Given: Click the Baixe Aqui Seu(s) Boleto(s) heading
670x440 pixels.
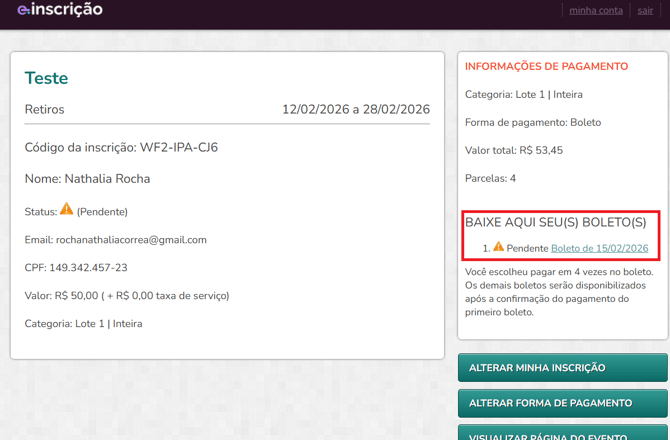Looking at the screenshot, I should click(x=555, y=222).
